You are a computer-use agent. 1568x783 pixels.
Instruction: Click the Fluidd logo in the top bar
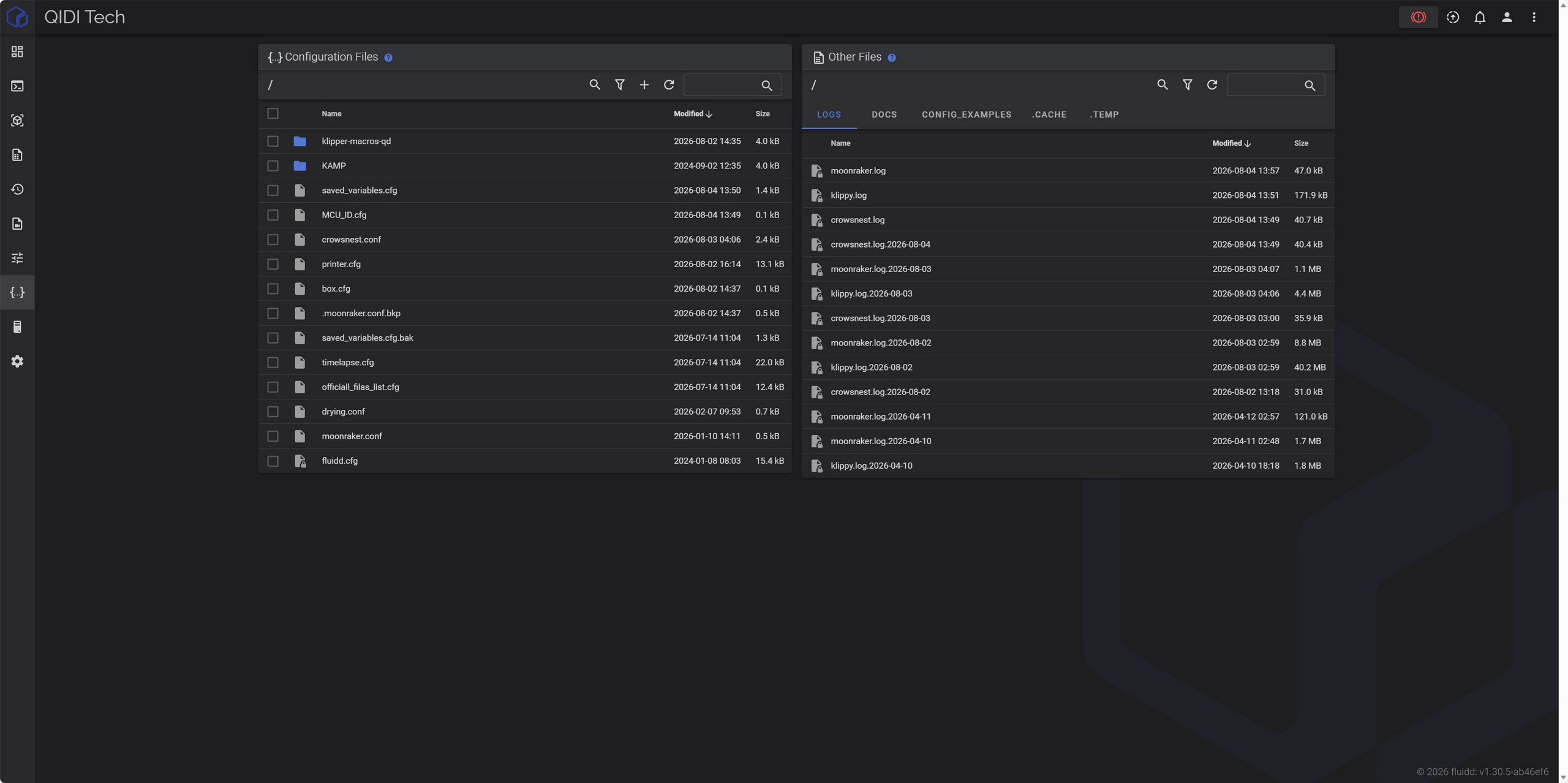pyautogui.click(x=17, y=17)
